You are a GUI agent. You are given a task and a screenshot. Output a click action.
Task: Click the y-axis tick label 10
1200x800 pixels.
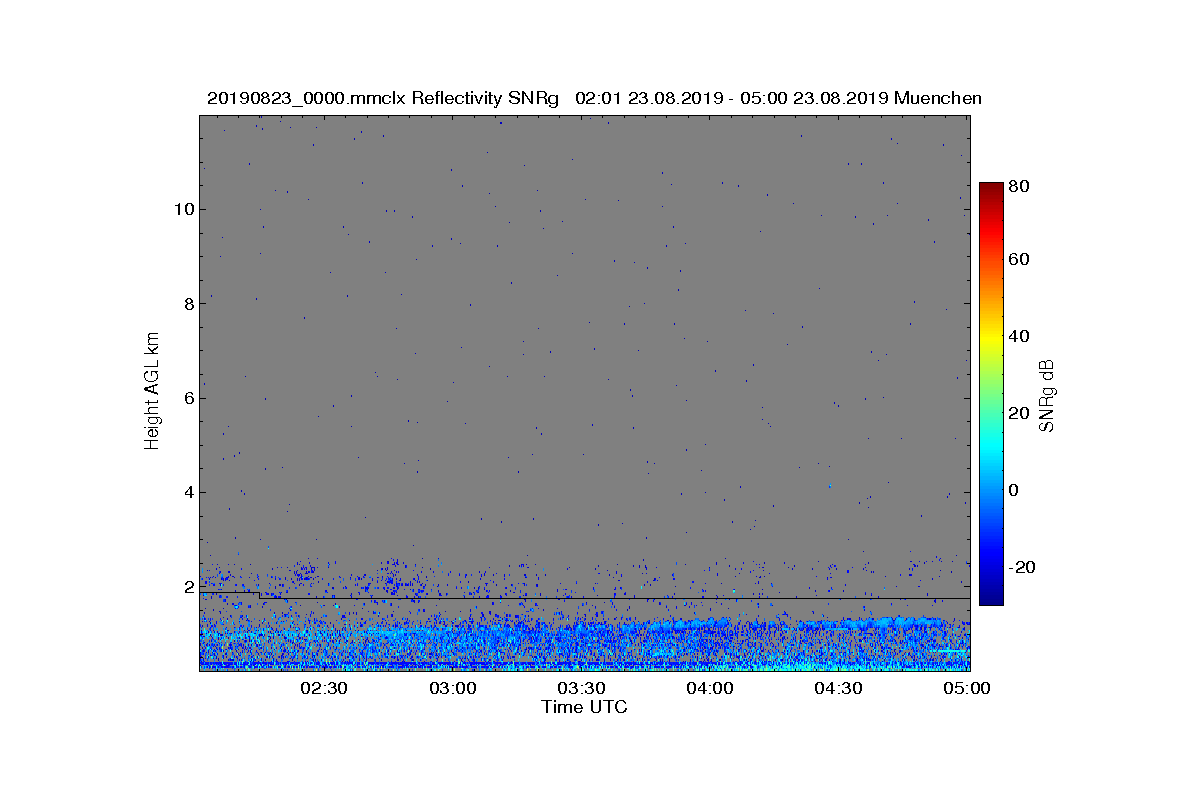click(x=183, y=209)
